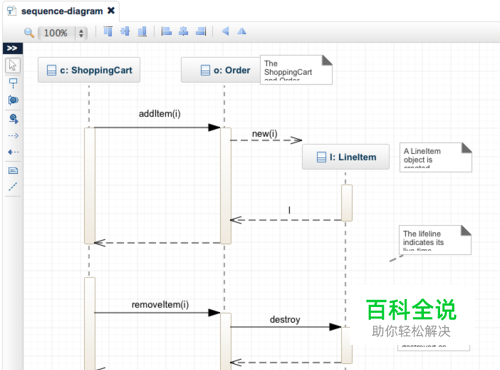
Task: Select the gear-like blue palette tool
Action: [13, 100]
